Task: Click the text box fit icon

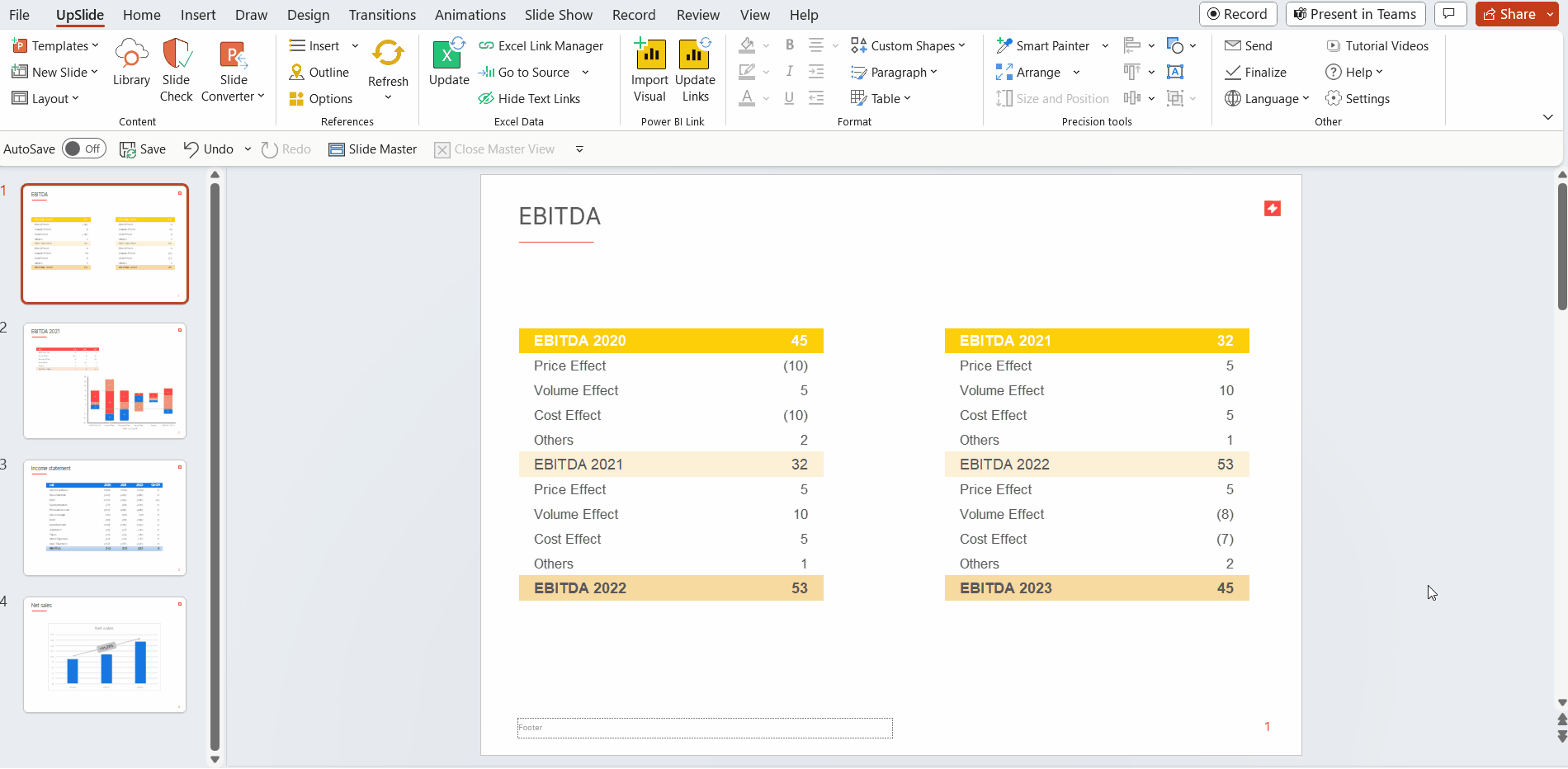Action: [x=1175, y=72]
